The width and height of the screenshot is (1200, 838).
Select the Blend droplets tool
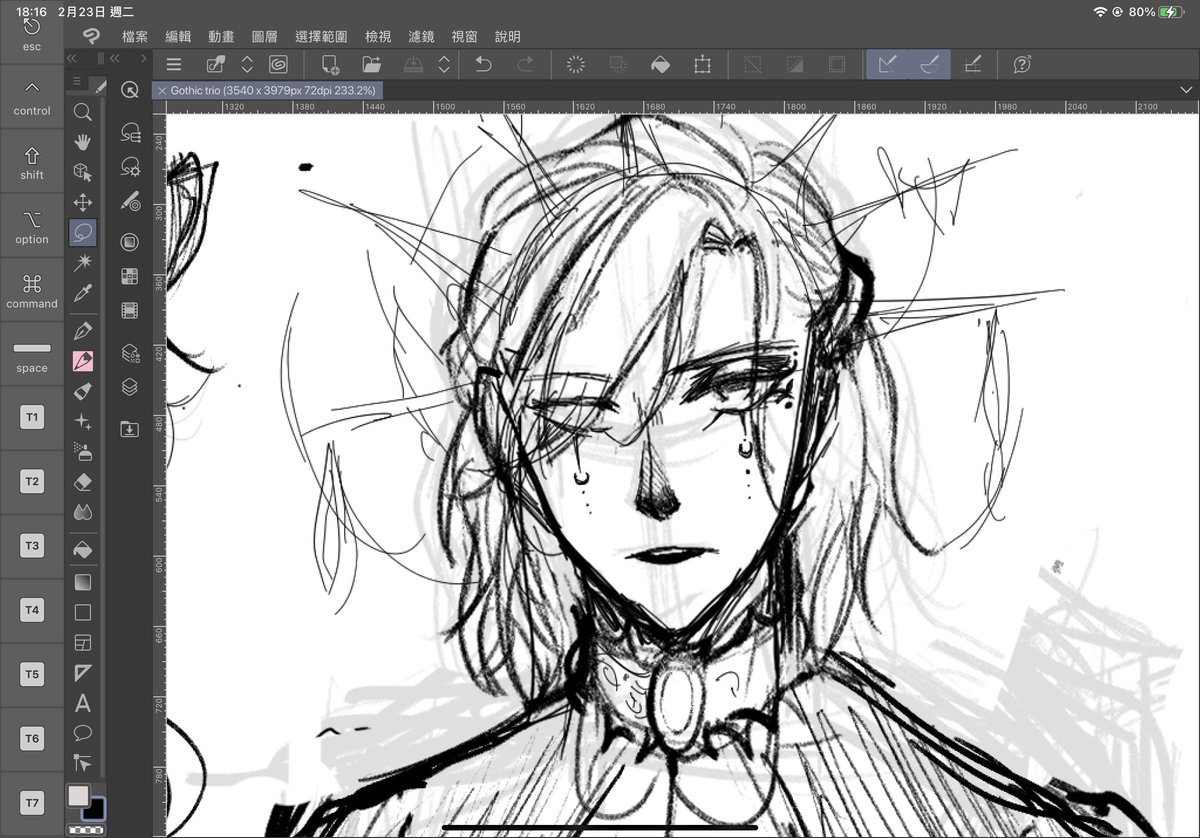click(x=83, y=512)
